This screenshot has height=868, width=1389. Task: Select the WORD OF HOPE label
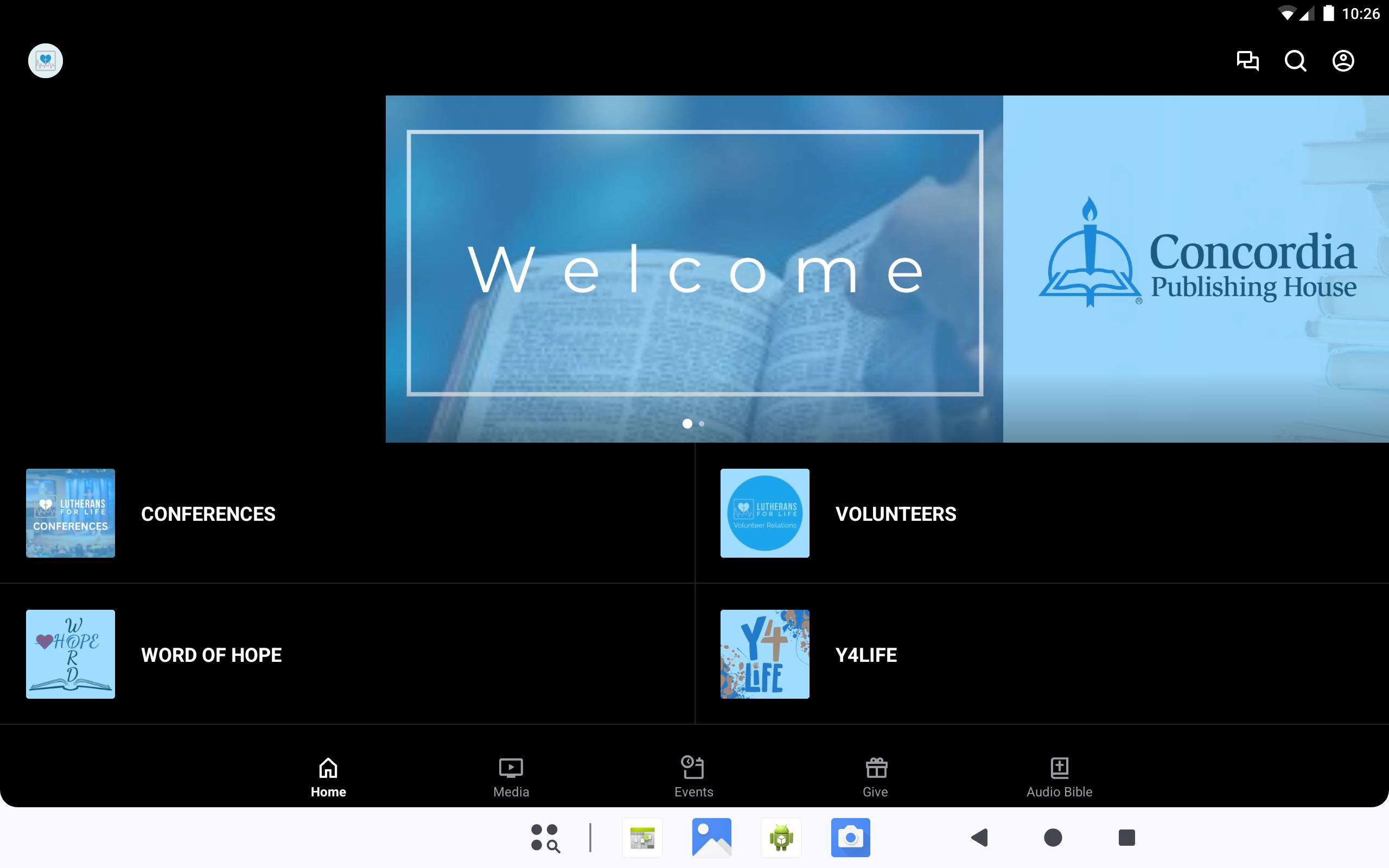211,655
